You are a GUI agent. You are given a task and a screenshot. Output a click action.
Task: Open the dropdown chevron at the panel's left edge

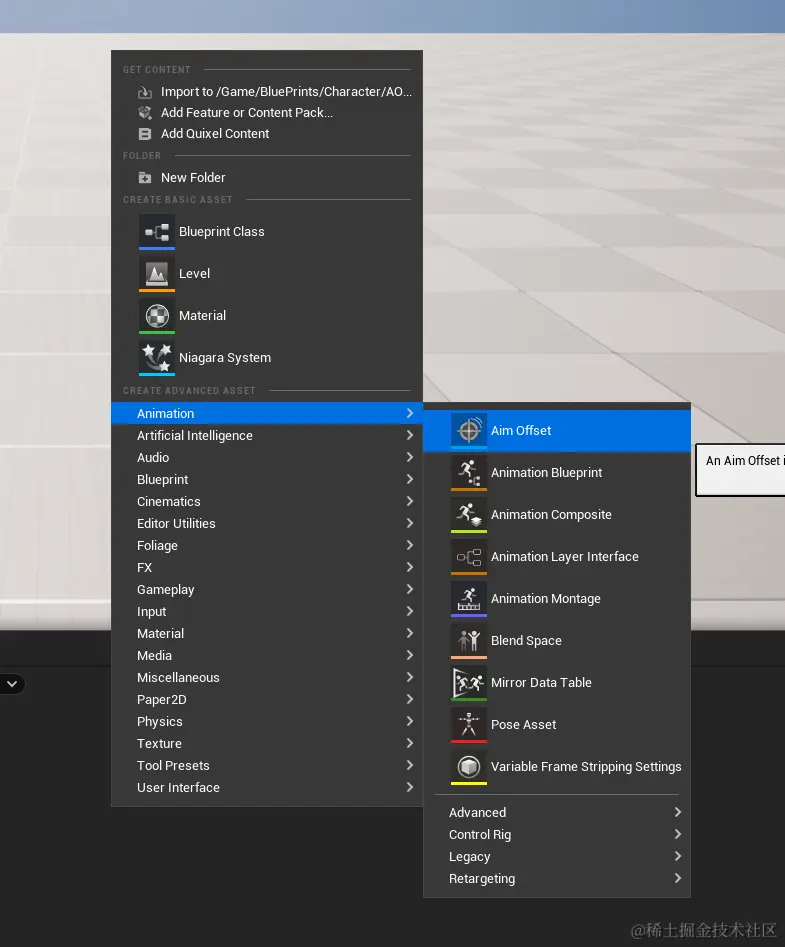(x=11, y=684)
